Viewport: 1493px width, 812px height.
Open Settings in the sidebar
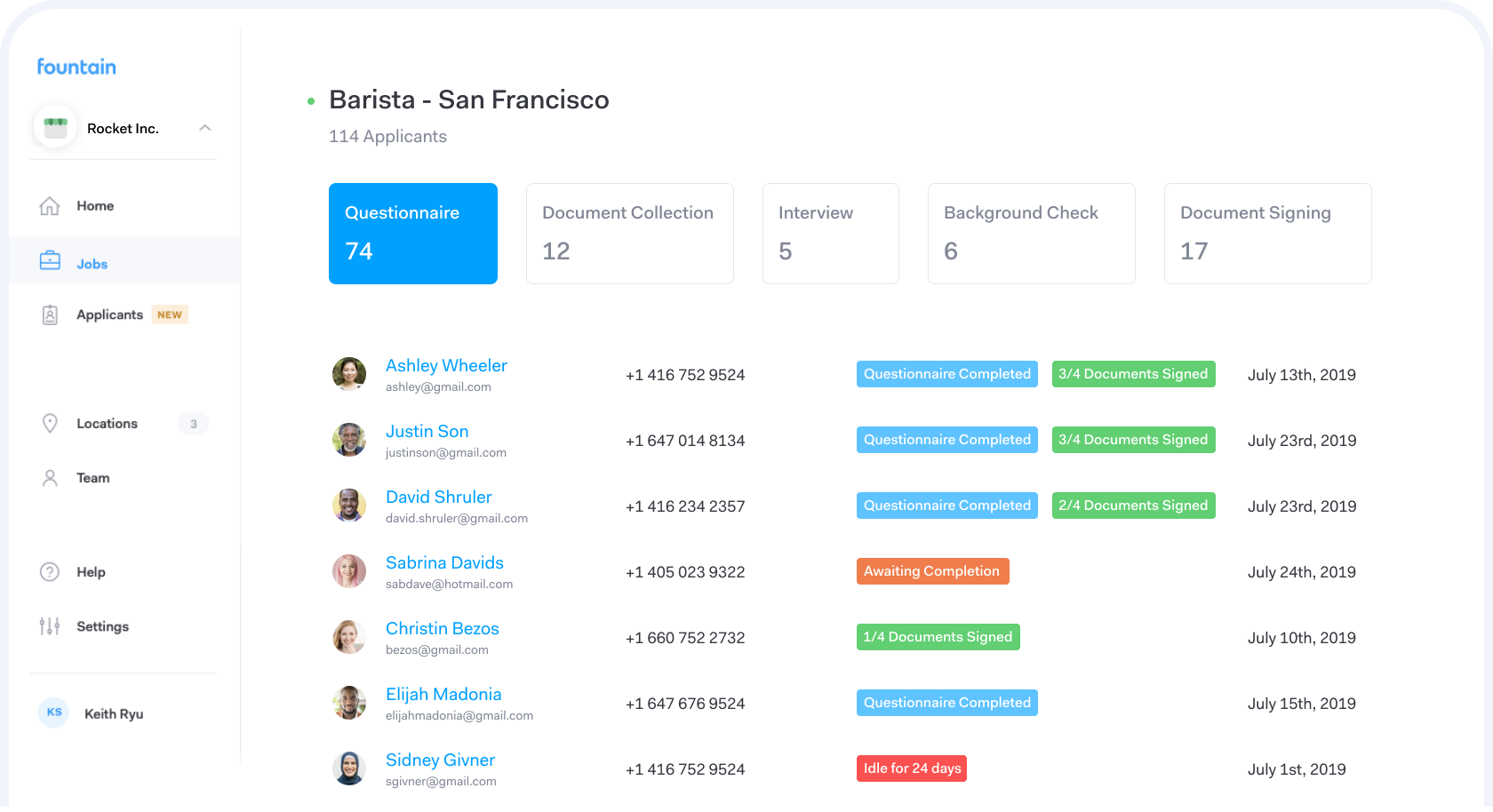(102, 626)
